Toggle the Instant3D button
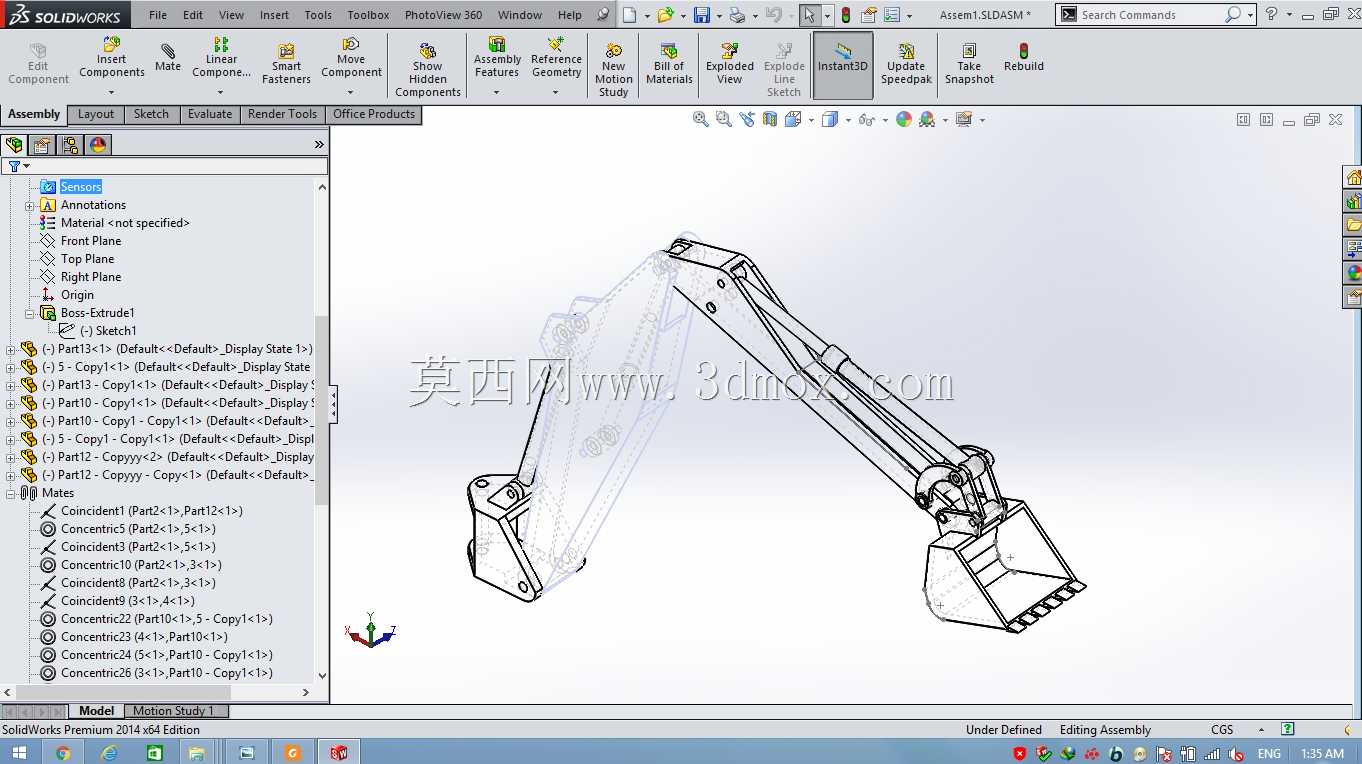Viewport: 1362px width, 764px height. point(843,65)
